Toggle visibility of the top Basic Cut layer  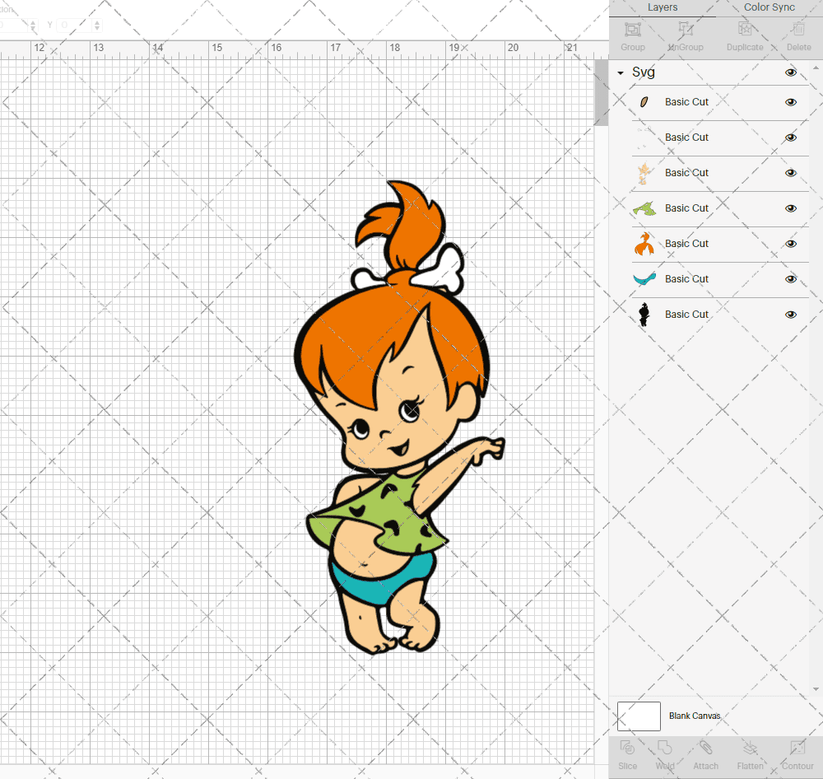(790, 102)
